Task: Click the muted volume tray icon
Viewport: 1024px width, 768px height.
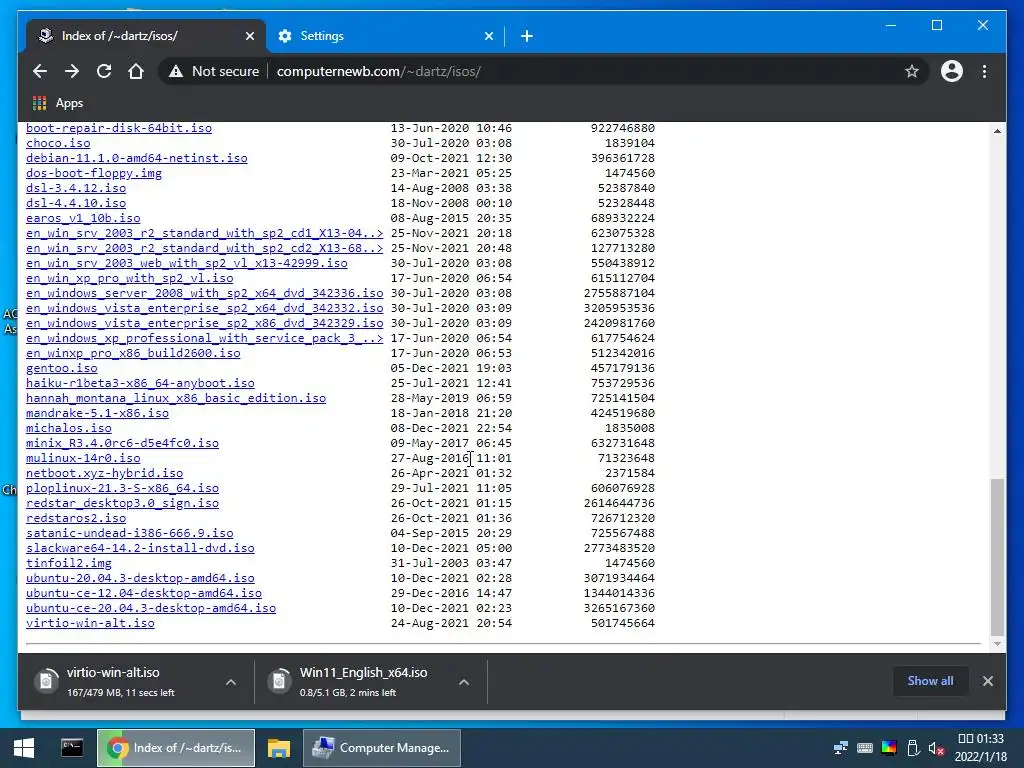Action: point(936,748)
